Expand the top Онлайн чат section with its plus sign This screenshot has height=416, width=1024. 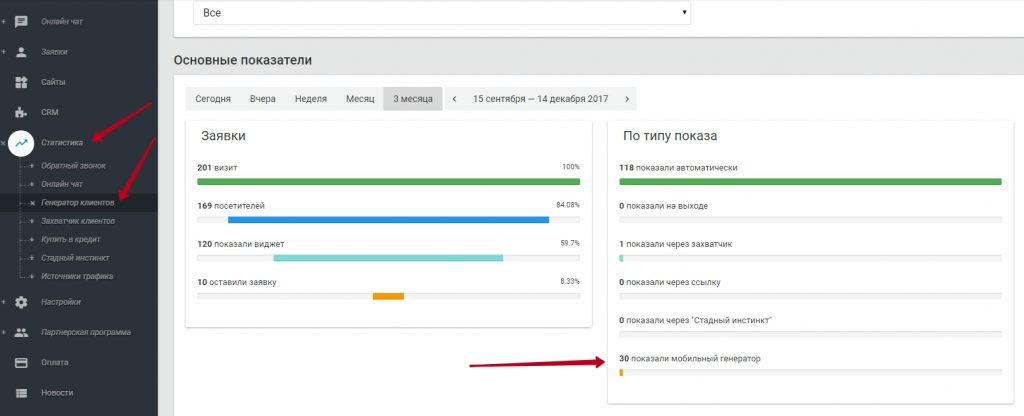coord(3,22)
